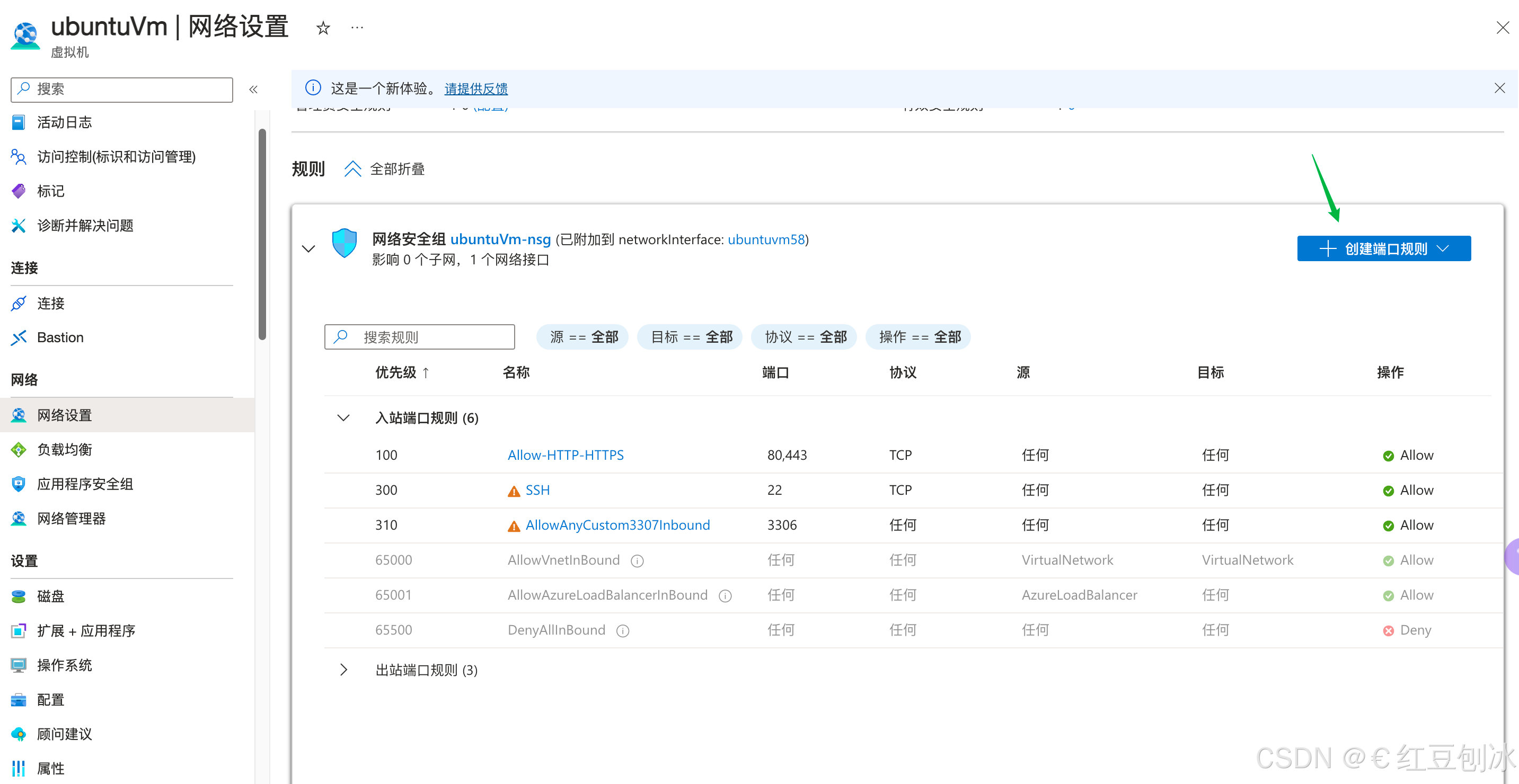
Task: Open the more options ellipsis in header
Action: (x=357, y=28)
